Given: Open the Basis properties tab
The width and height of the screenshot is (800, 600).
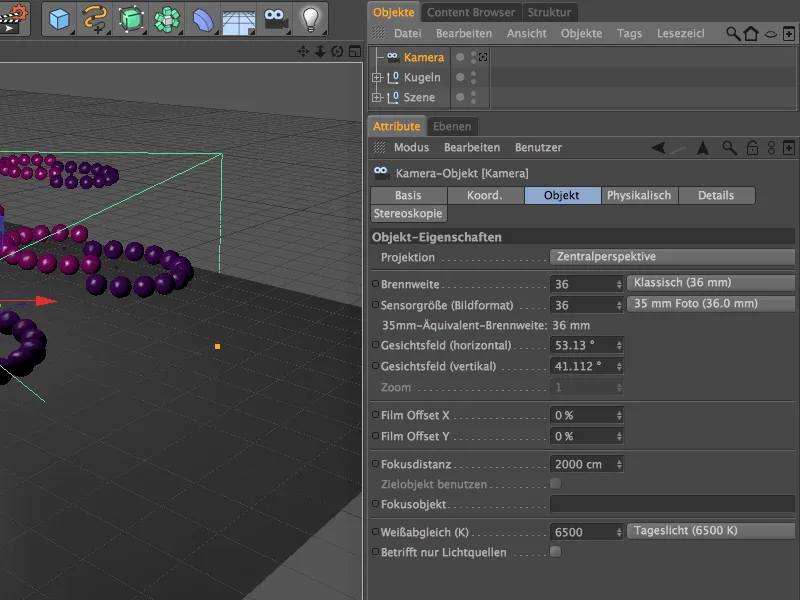Looking at the screenshot, I should (x=408, y=195).
